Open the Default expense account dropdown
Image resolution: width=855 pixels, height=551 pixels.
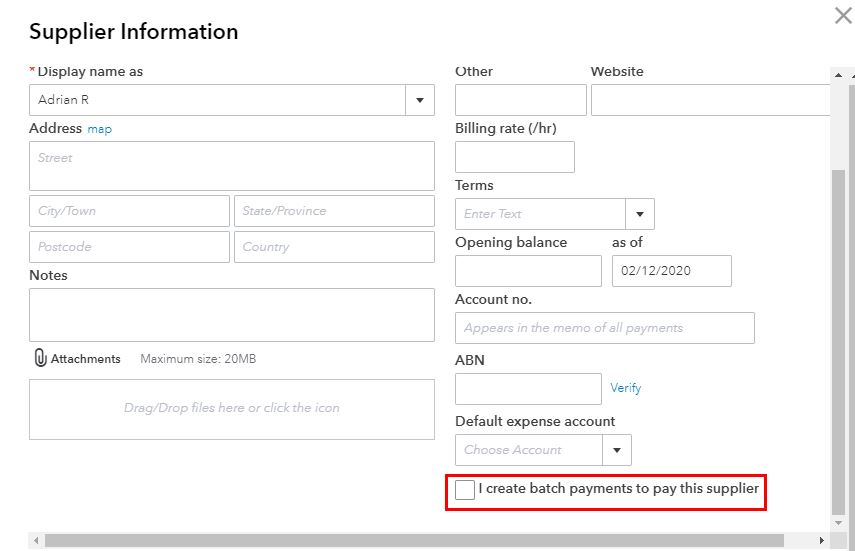coord(617,450)
